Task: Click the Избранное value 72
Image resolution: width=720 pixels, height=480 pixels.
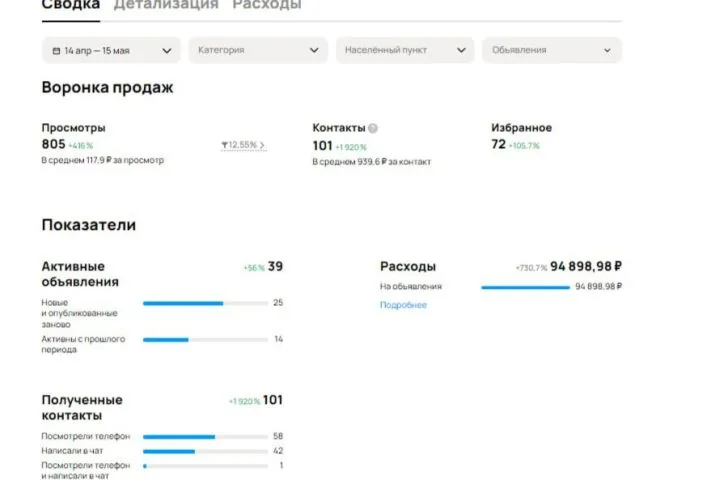Action: [498, 144]
